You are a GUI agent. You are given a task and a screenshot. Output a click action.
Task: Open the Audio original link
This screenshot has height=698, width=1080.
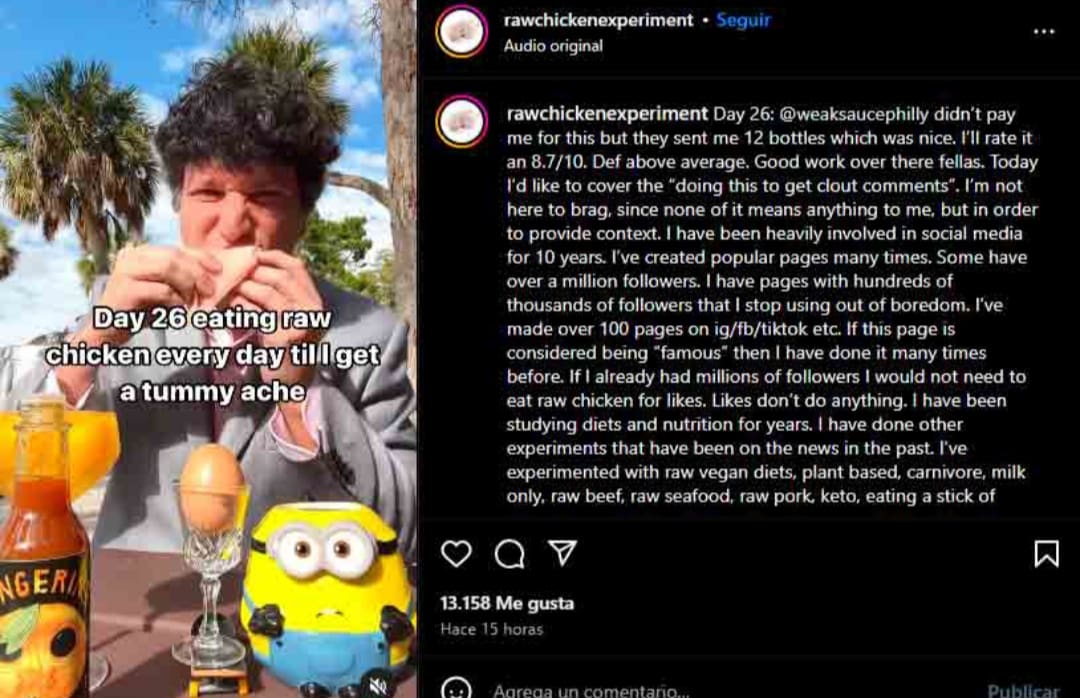[553, 45]
